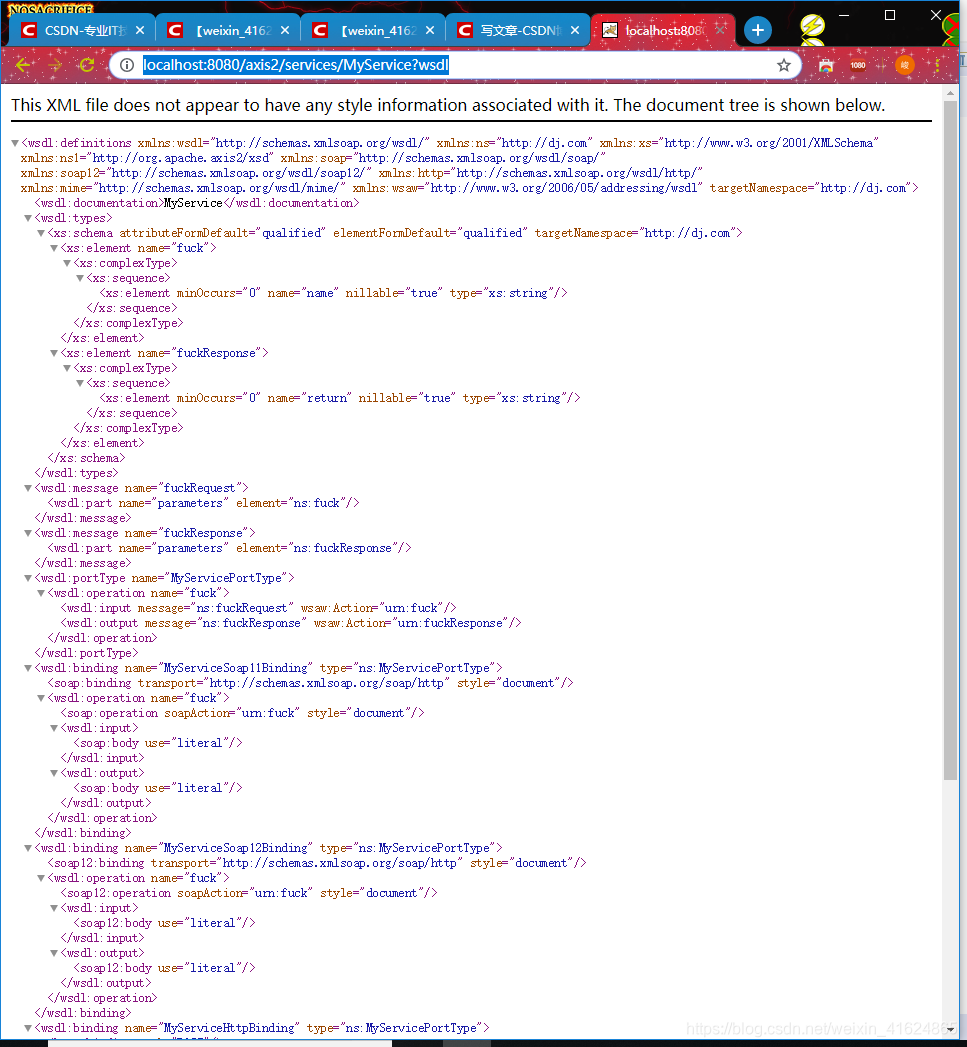
Task: Click the address bar URL field
Action: tap(454, 65)
